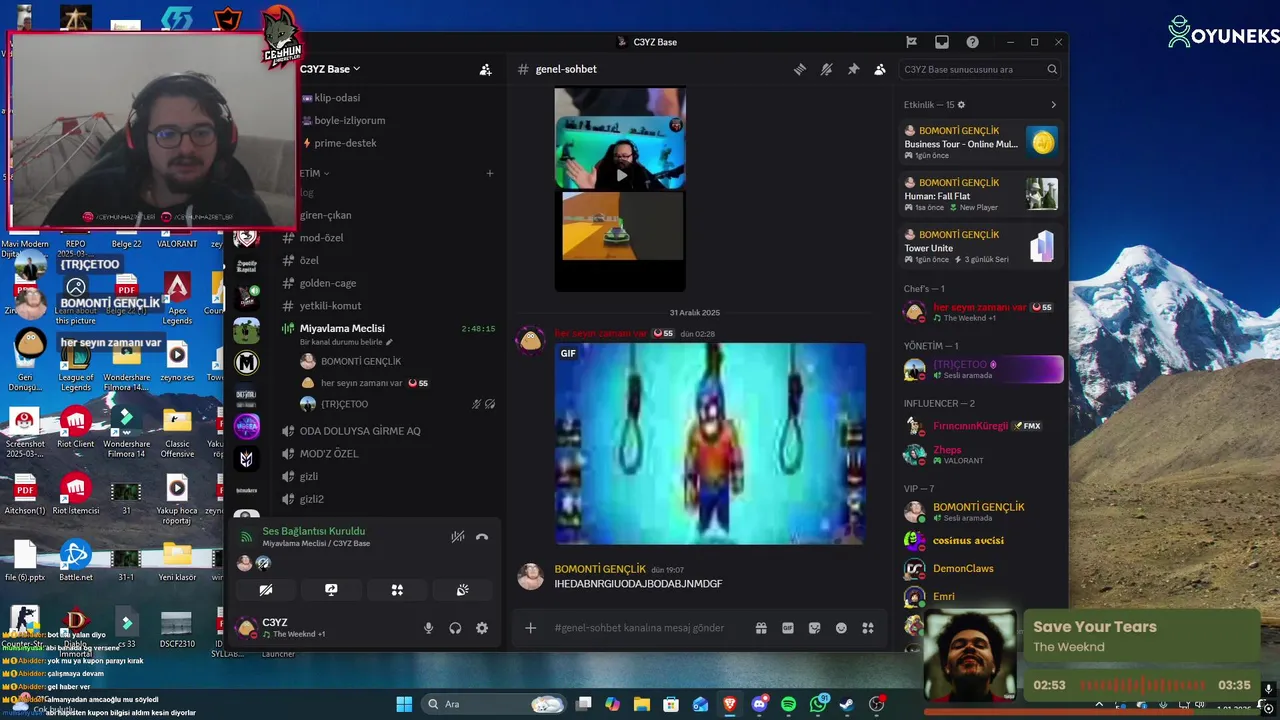Viewport: 1280px width, 720px height.
Task: Expand the C3YZ Base server menu
Action: pyautogui.click(x=330, y=69)
